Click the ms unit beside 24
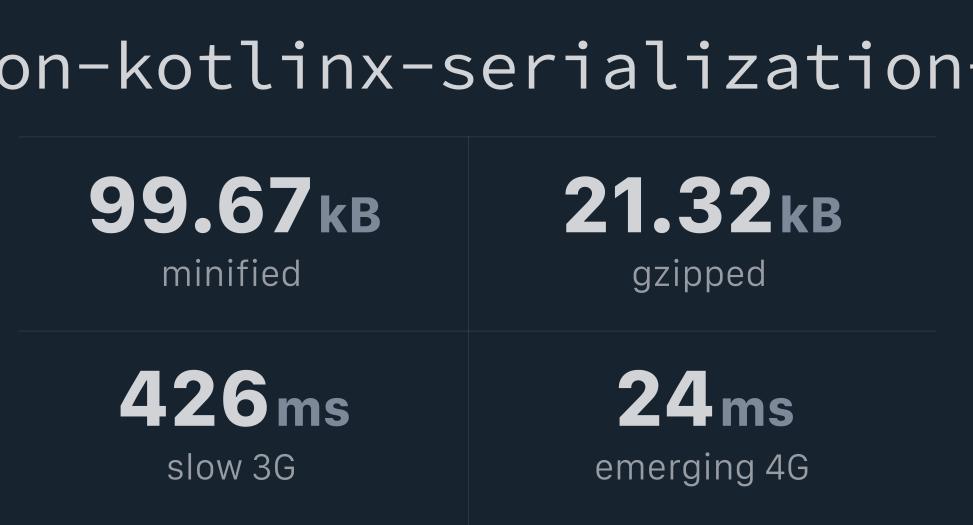 (758, 410)
